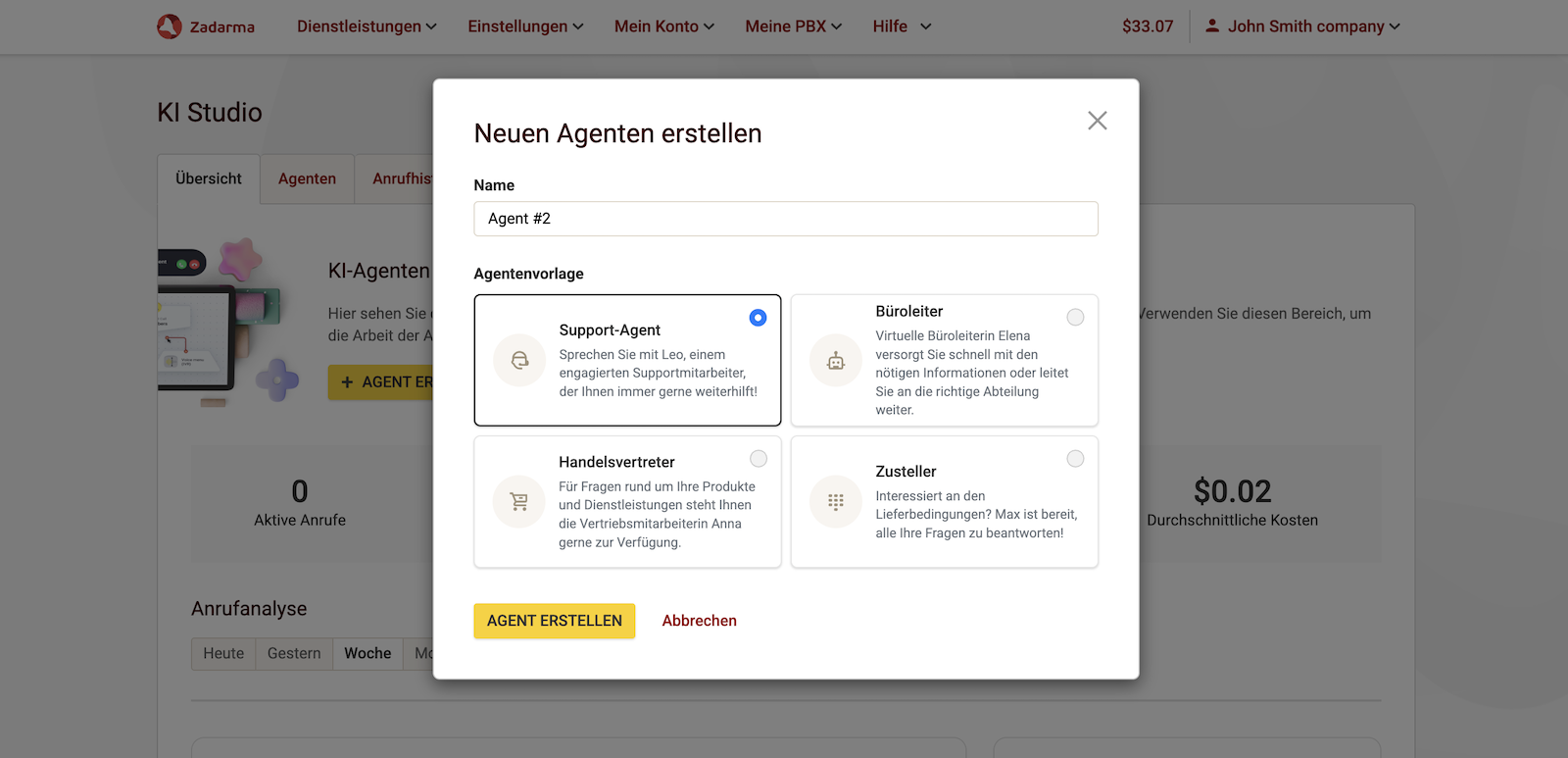This screenshot has height=758, width=1568.
Task: Click the Agentenvorlage label
Action: click(529, 274)
